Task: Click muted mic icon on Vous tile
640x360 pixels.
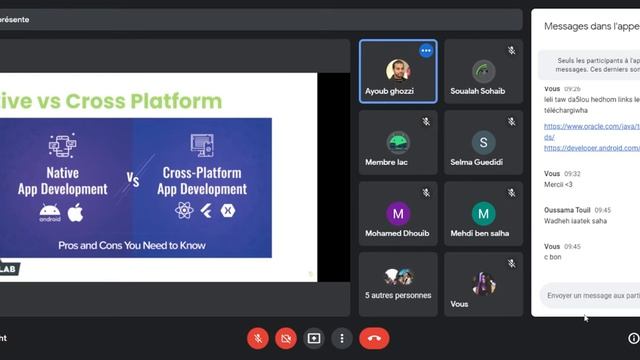Action: coord(511,264)
